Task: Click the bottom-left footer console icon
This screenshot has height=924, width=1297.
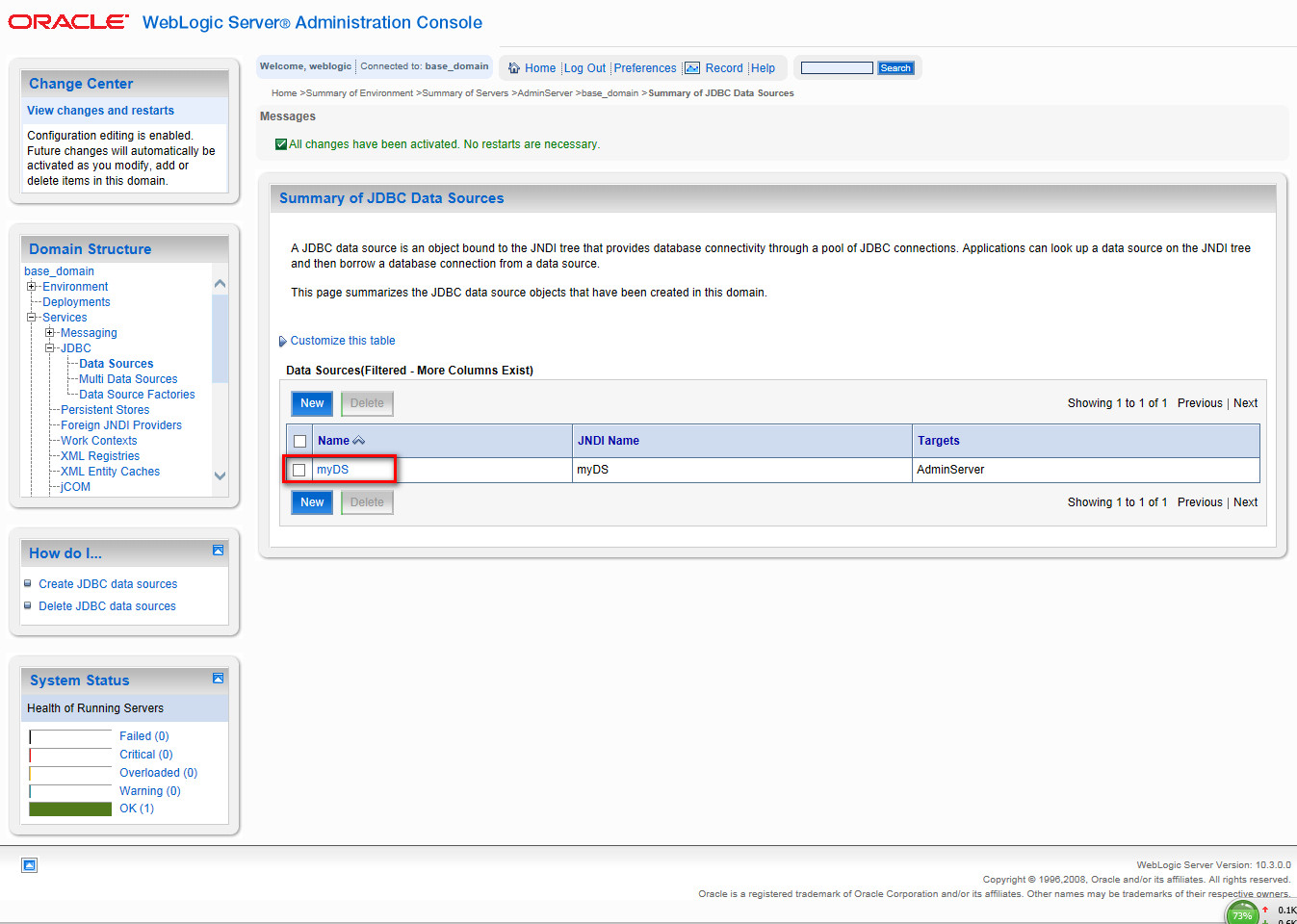Action: point(30,865)
